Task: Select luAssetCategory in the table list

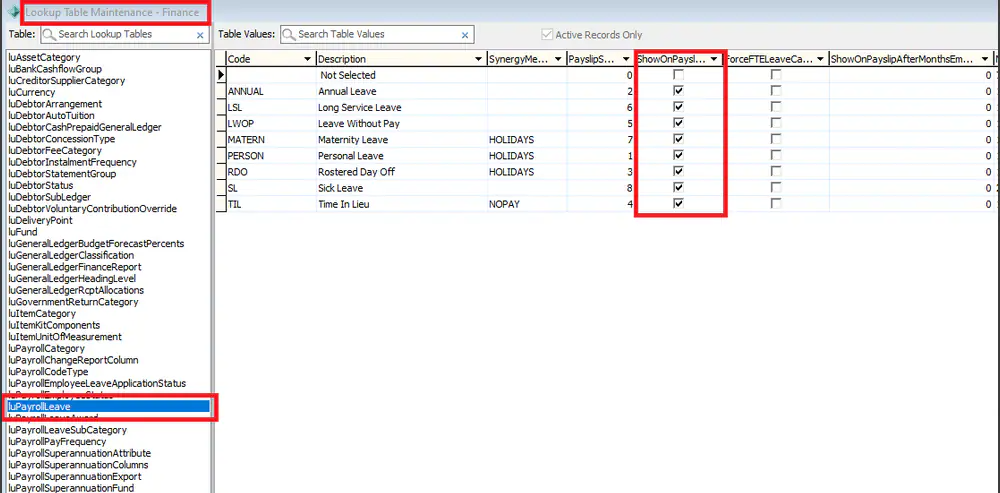Action: point(44,57)
